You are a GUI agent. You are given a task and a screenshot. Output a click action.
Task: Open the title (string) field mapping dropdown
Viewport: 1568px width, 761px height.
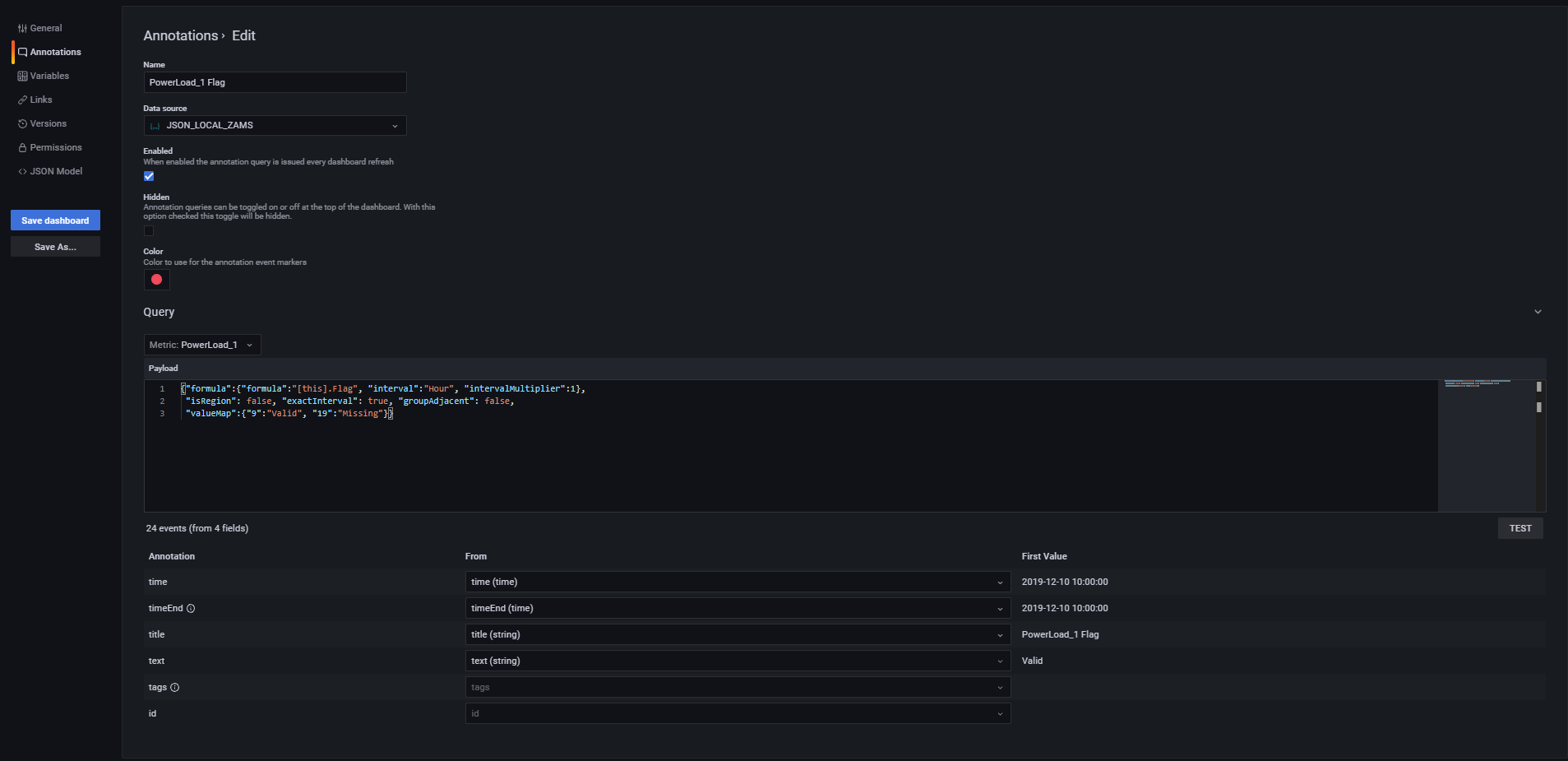pyautogui.click(x=737, y=635)
